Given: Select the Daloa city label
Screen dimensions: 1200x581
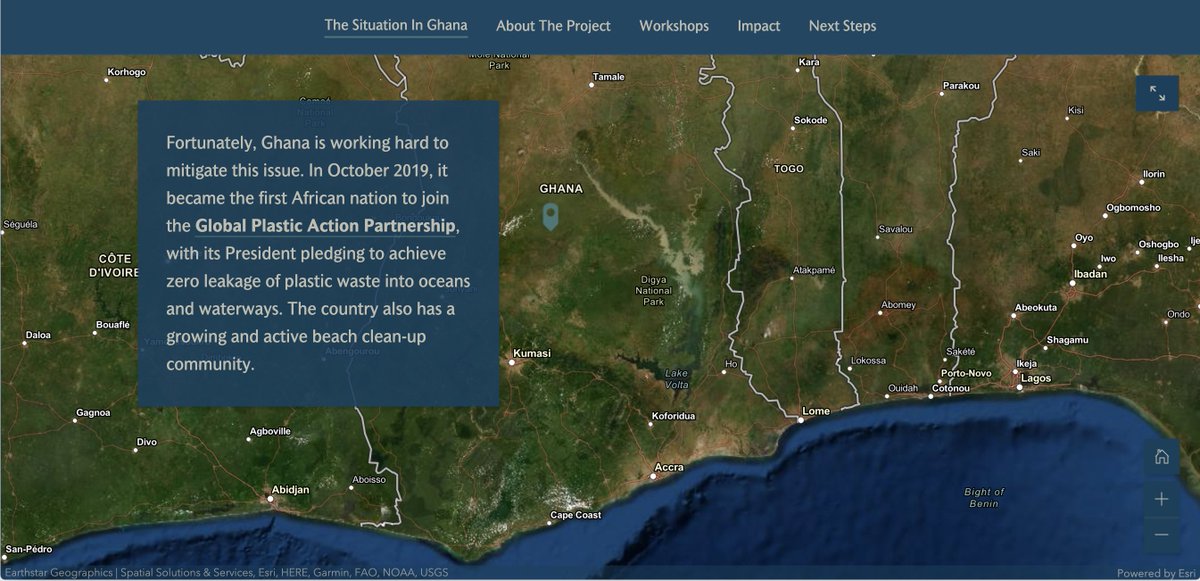Looking at the screenshot, I should (38, 335).
